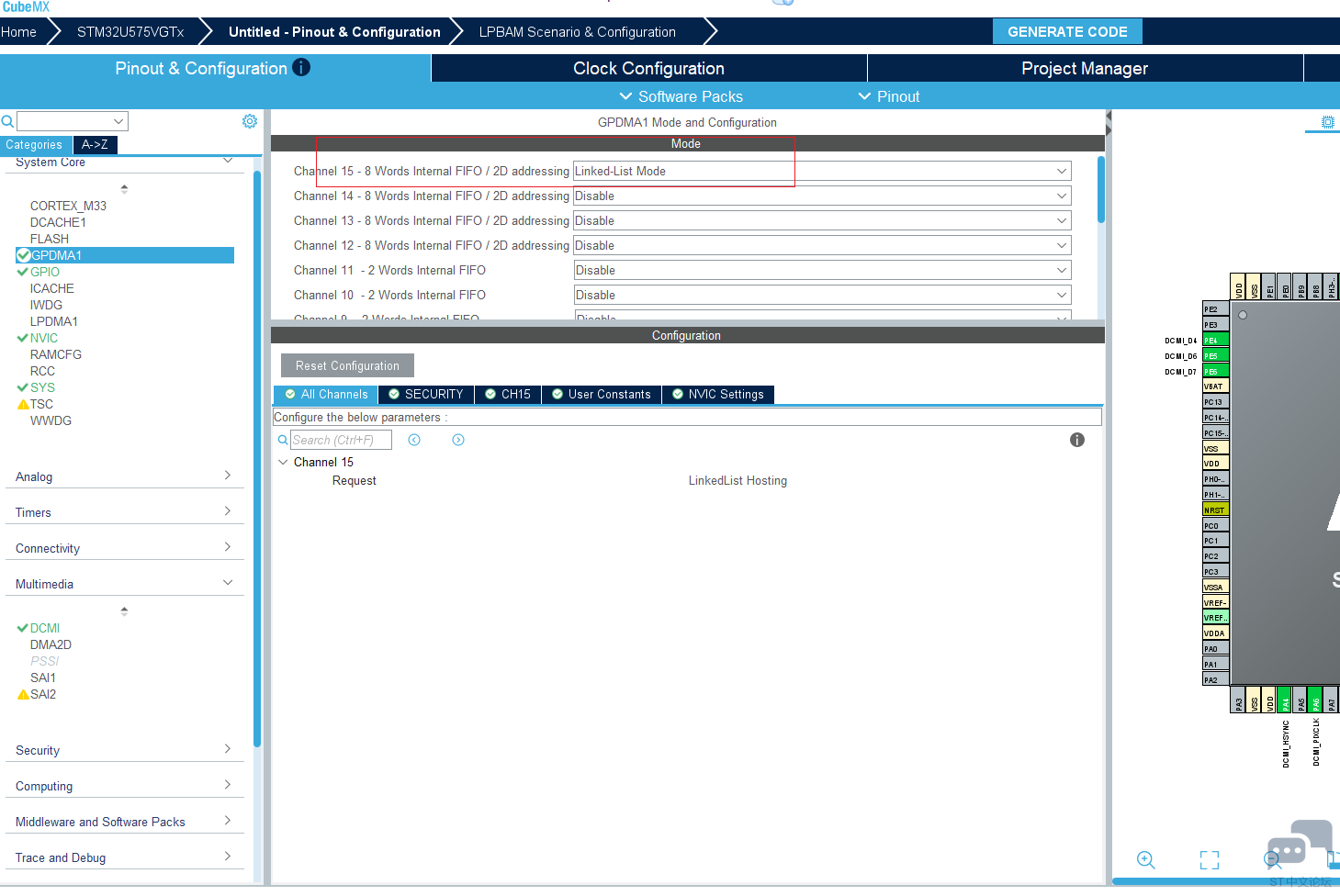The height and width of the screenshot is (896, 1340).
Task: Switch to the Clock Configuration tab
Action: click(x=649, y=68)
